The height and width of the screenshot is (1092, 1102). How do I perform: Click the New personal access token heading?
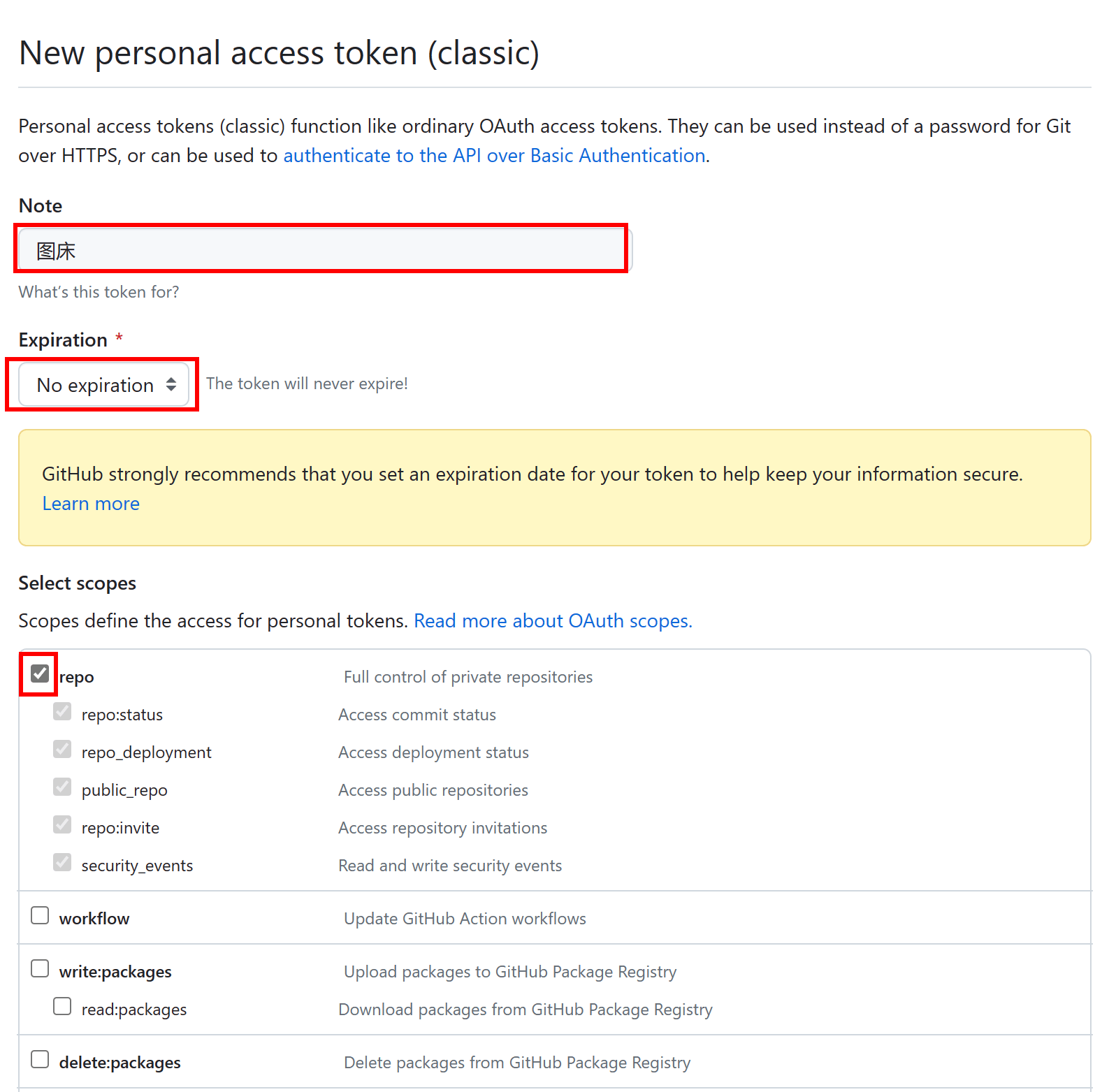coord(279,52)
